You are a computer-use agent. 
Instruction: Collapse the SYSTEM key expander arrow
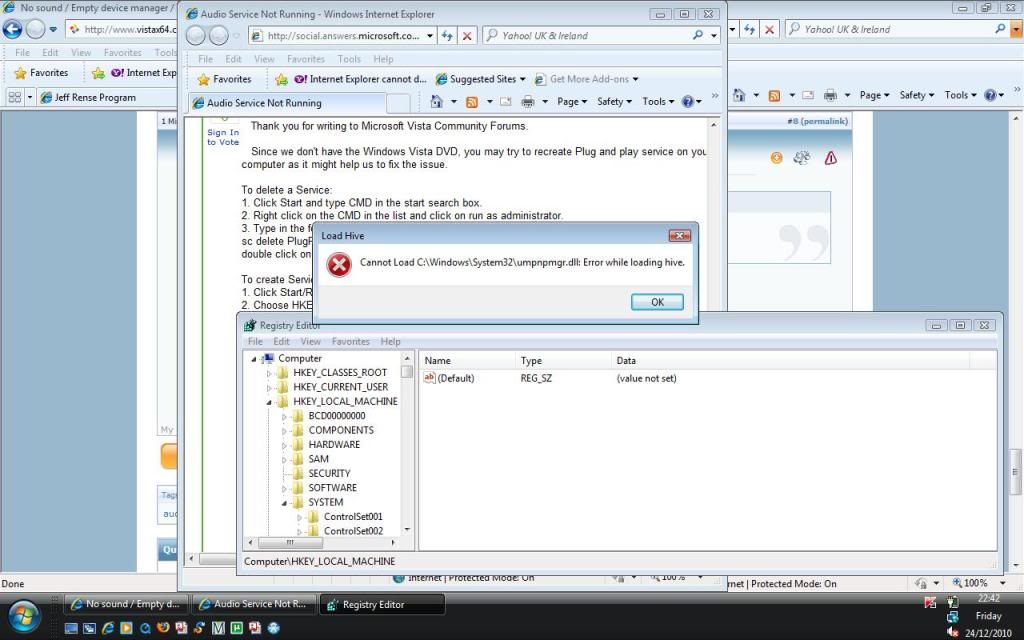[x=284, y=502]
